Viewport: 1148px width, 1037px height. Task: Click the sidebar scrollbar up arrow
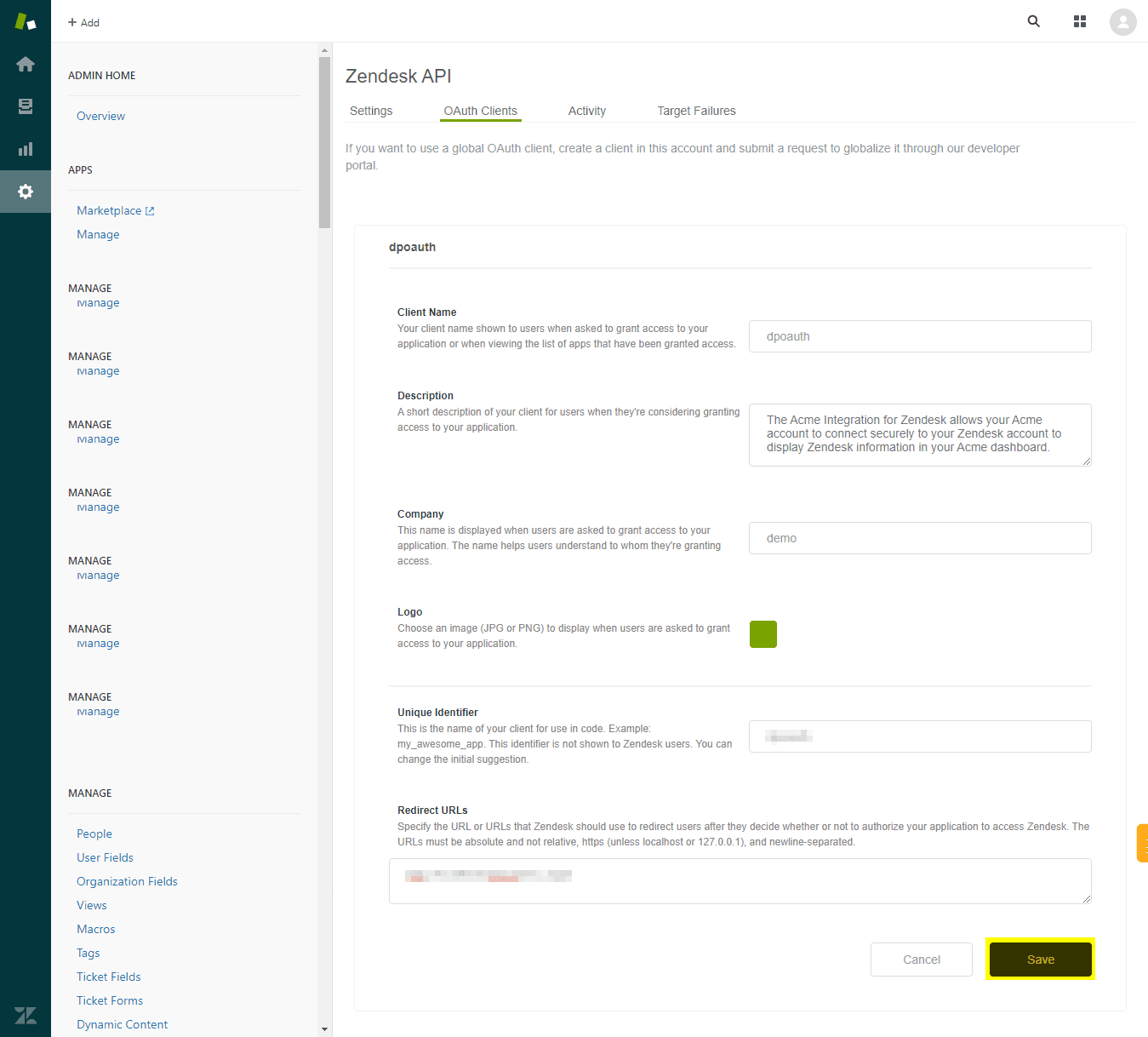(x=324, y=50)
